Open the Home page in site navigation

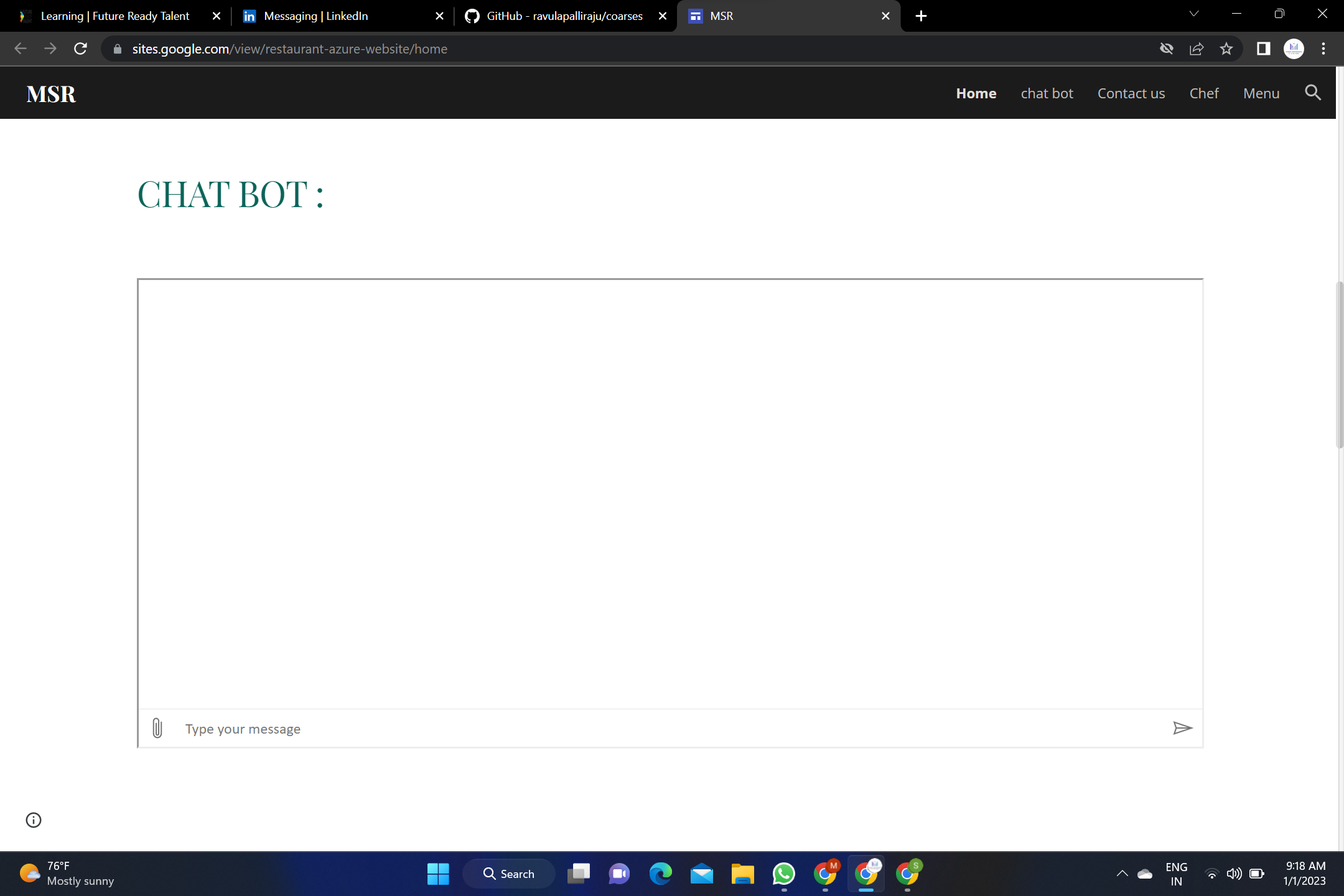pyautogui.click(x=976, y=93)
